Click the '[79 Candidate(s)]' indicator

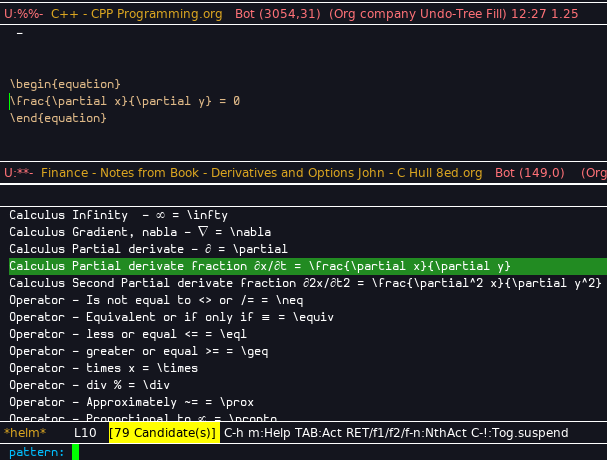pyautogui.click(x=164, y=433)
